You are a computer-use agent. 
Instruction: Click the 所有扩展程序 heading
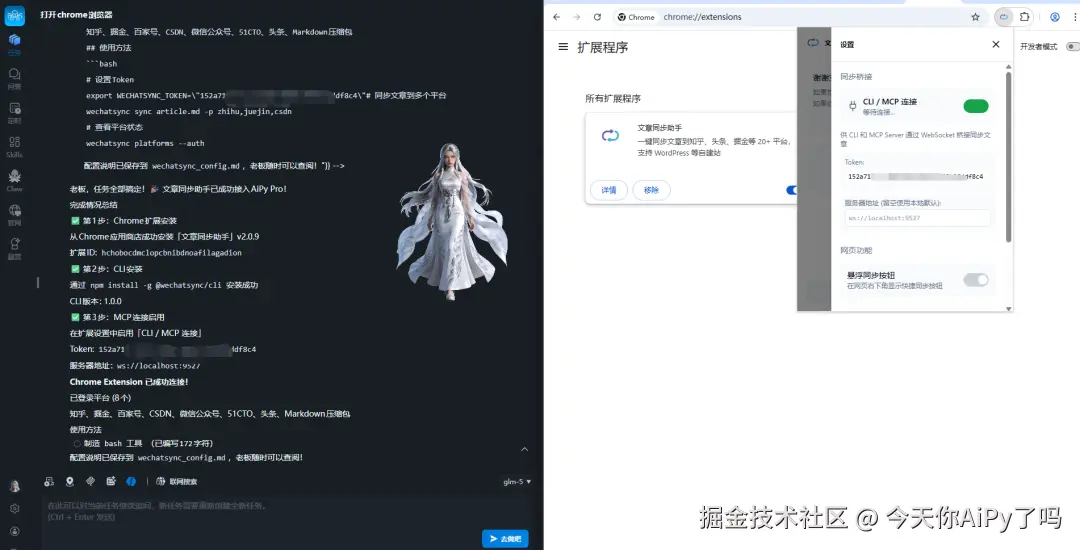613,98
